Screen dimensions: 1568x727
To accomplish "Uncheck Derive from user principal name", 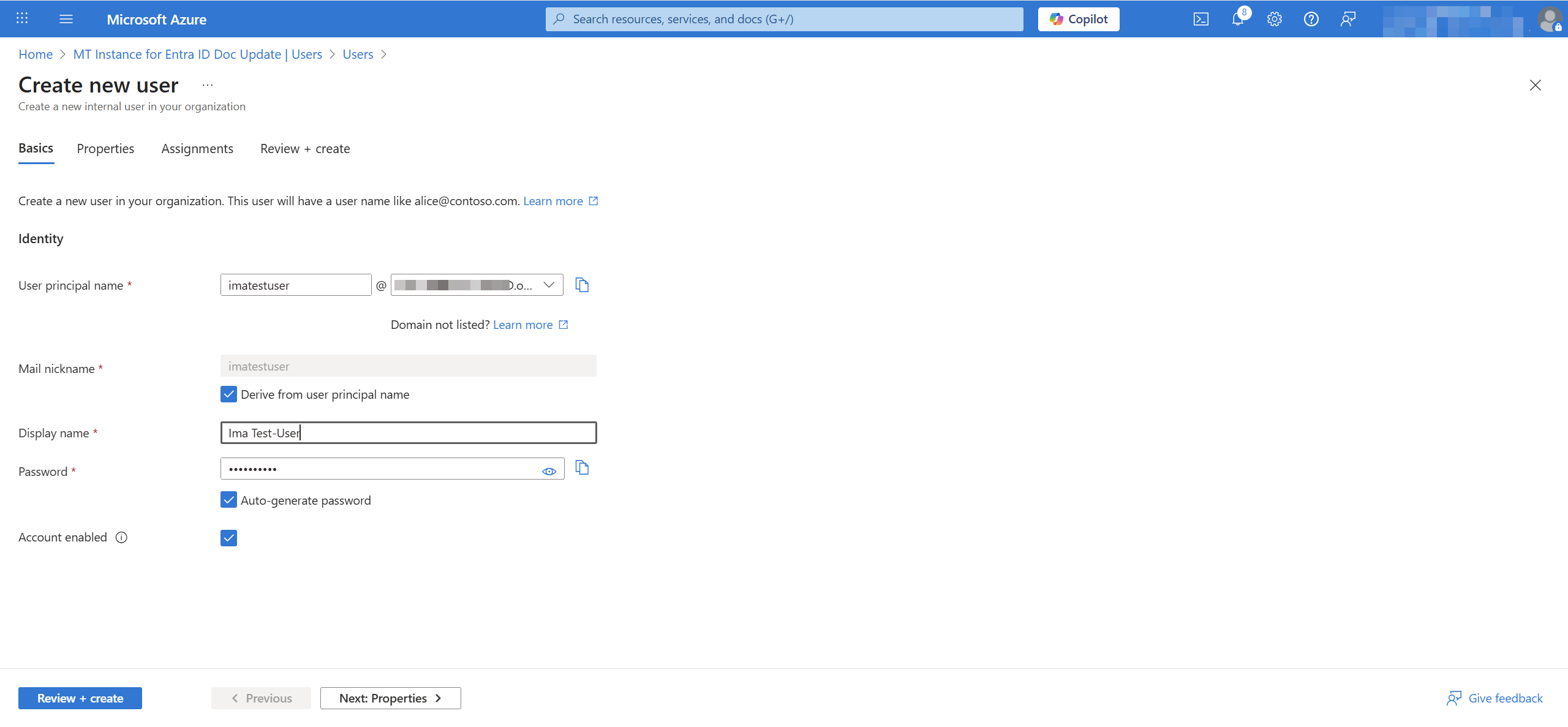I will point(228,394).
